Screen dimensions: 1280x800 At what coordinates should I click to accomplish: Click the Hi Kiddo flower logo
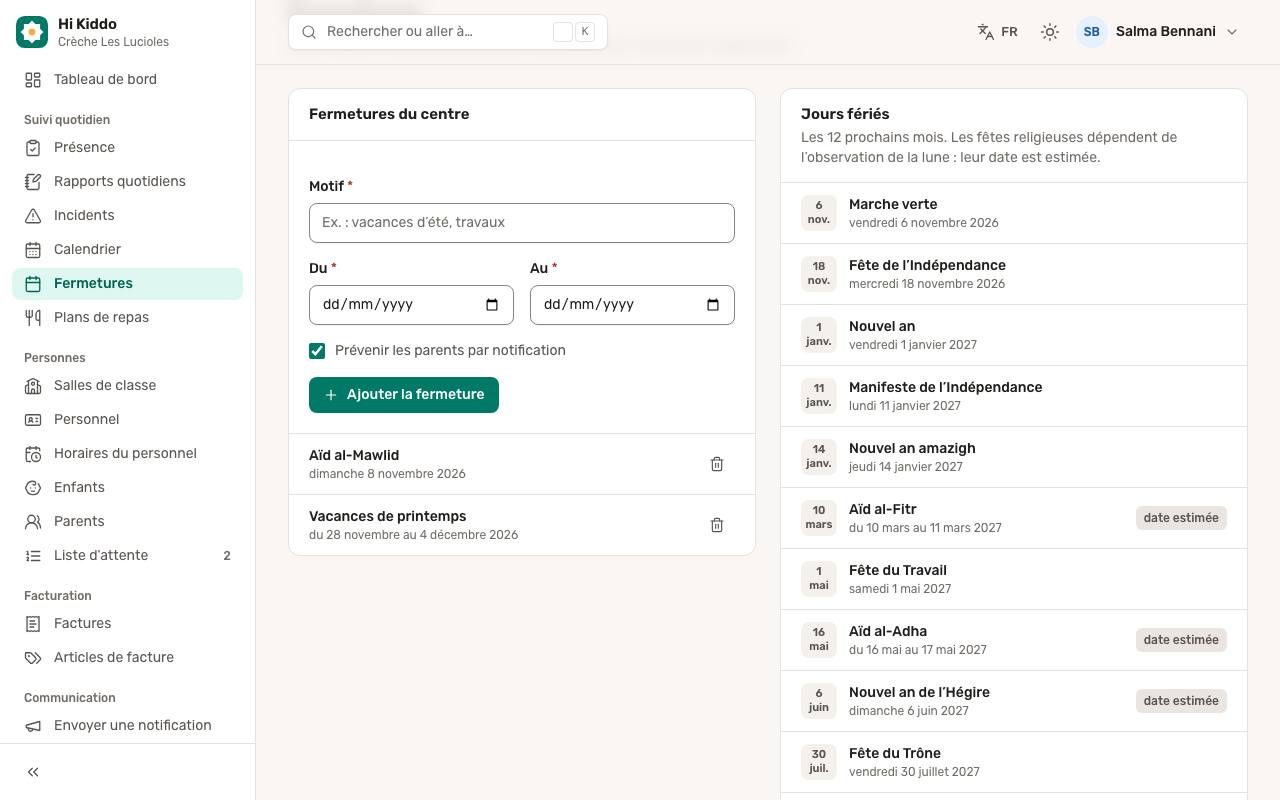(32, 32)
